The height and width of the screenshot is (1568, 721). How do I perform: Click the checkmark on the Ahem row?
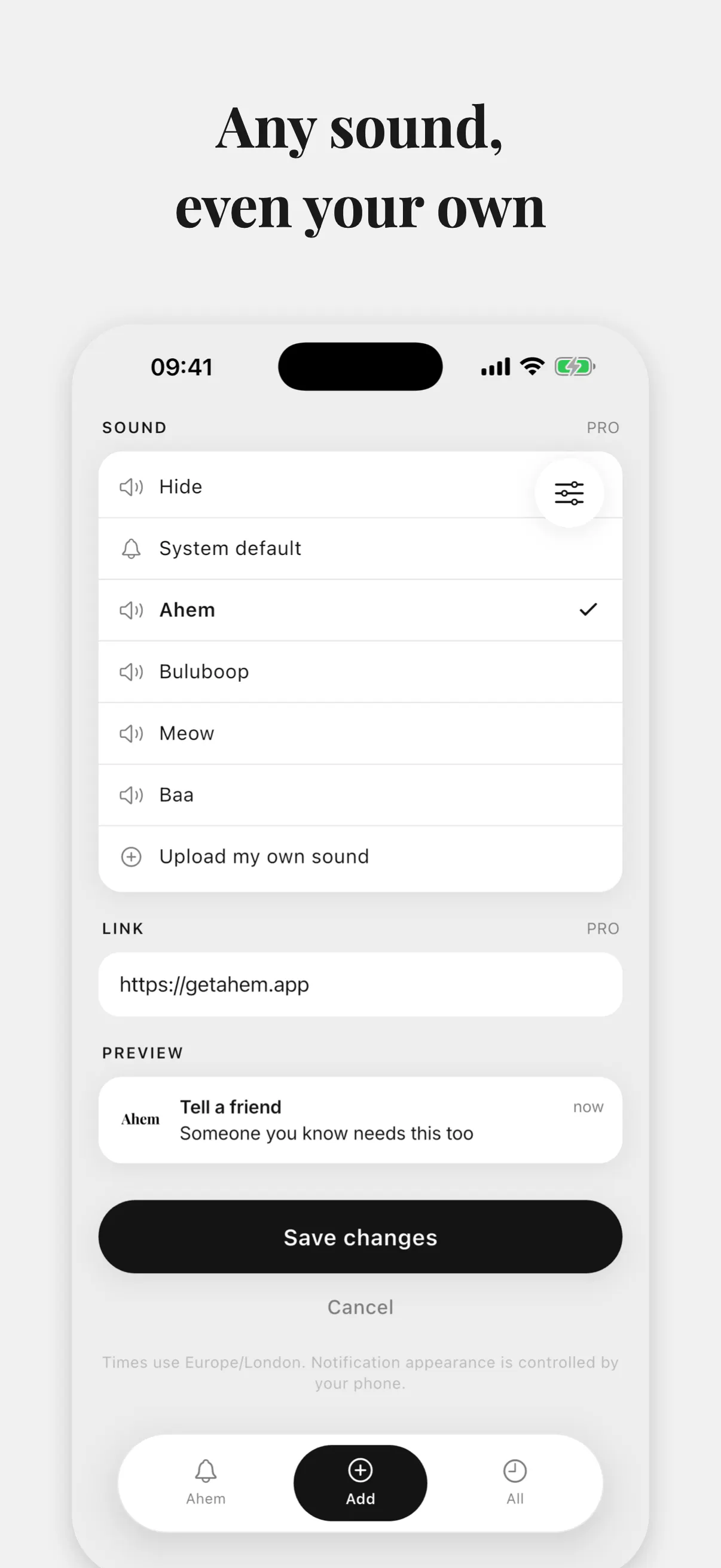[588, 609]
